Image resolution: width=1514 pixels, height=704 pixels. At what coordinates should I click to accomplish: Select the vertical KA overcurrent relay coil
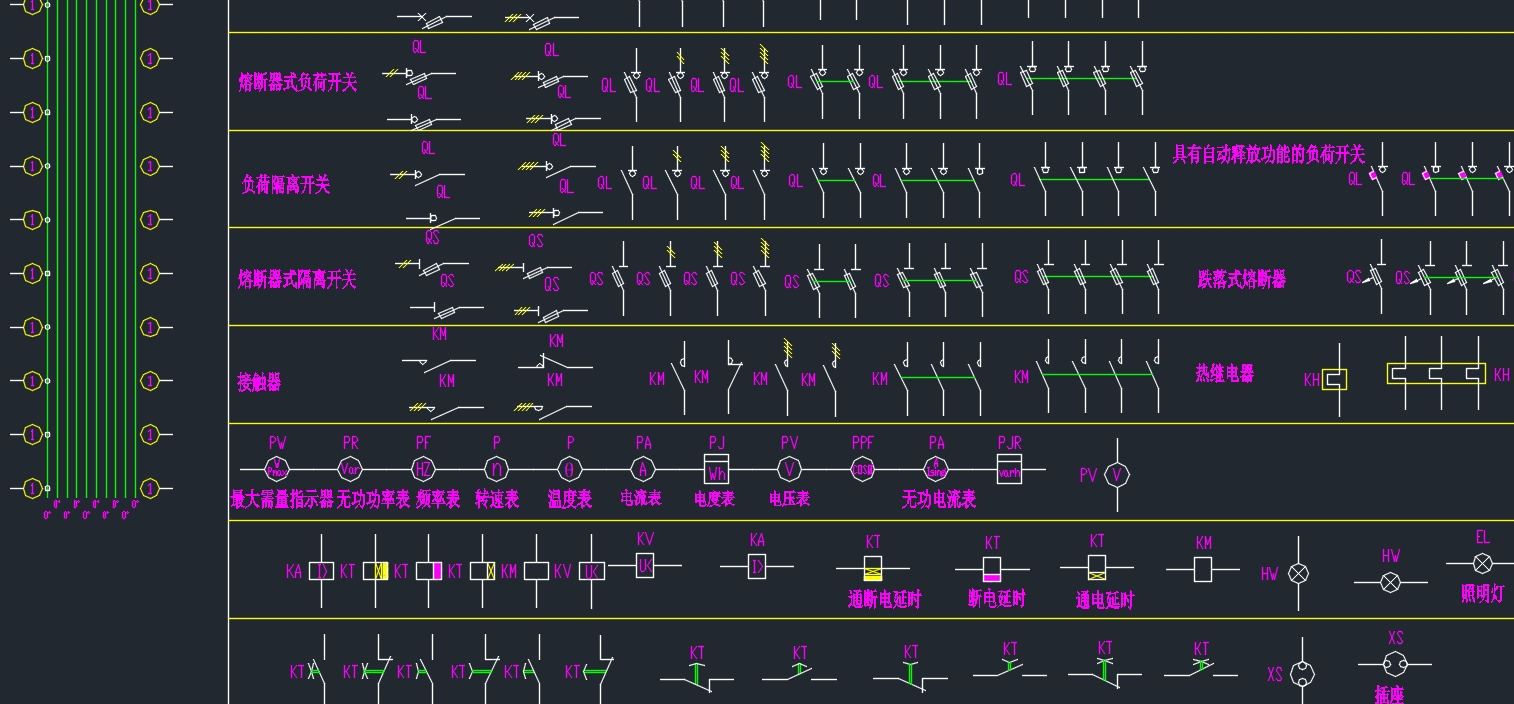pos(322,571)
